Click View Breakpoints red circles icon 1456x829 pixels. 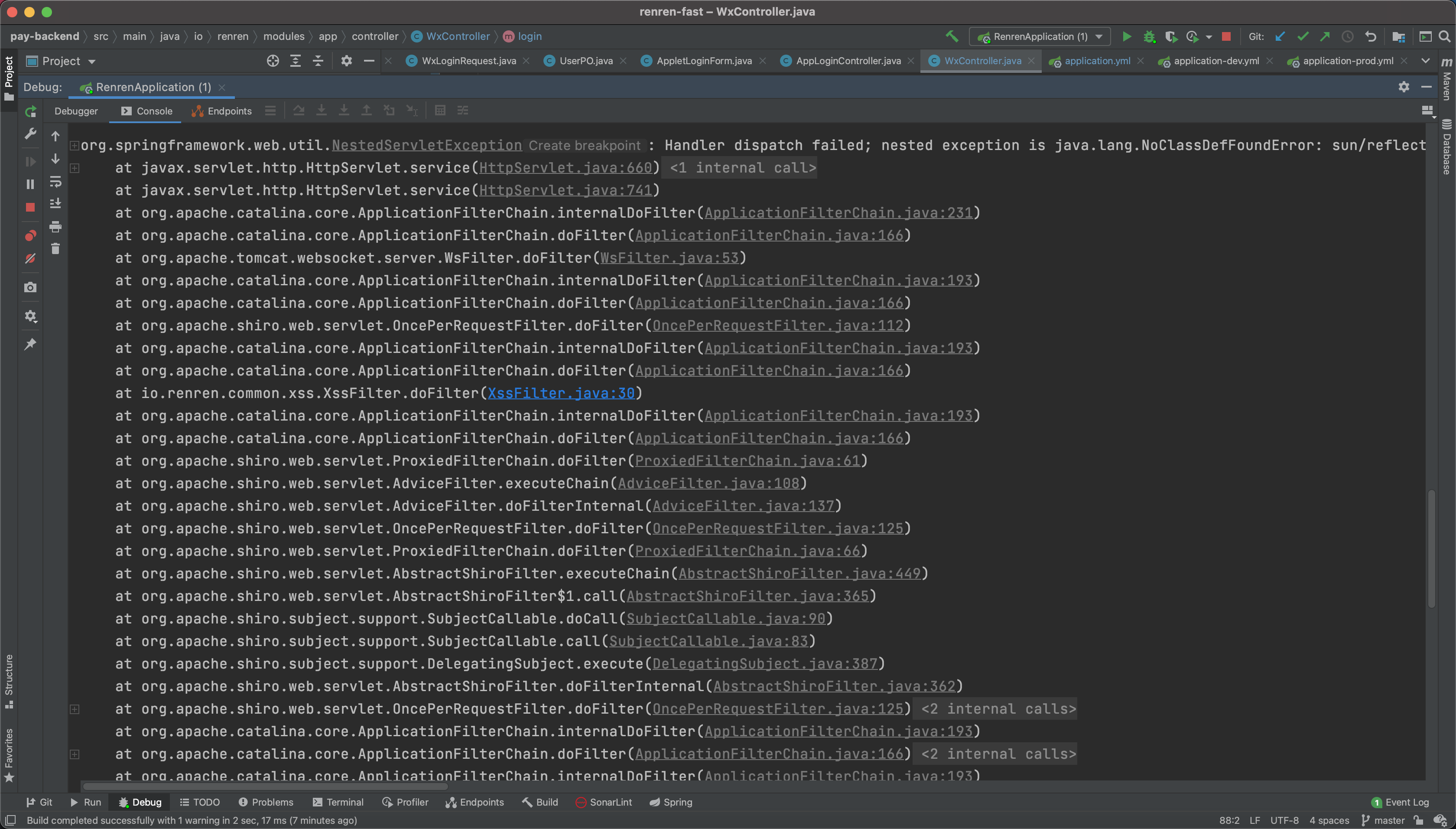click(31, 236)
